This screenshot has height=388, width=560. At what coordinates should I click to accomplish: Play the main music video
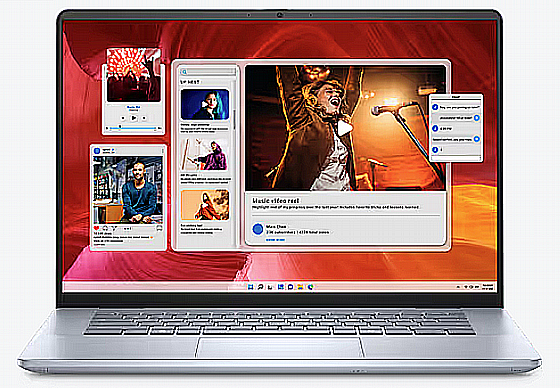pyautogui.click(x=344, y=128)
